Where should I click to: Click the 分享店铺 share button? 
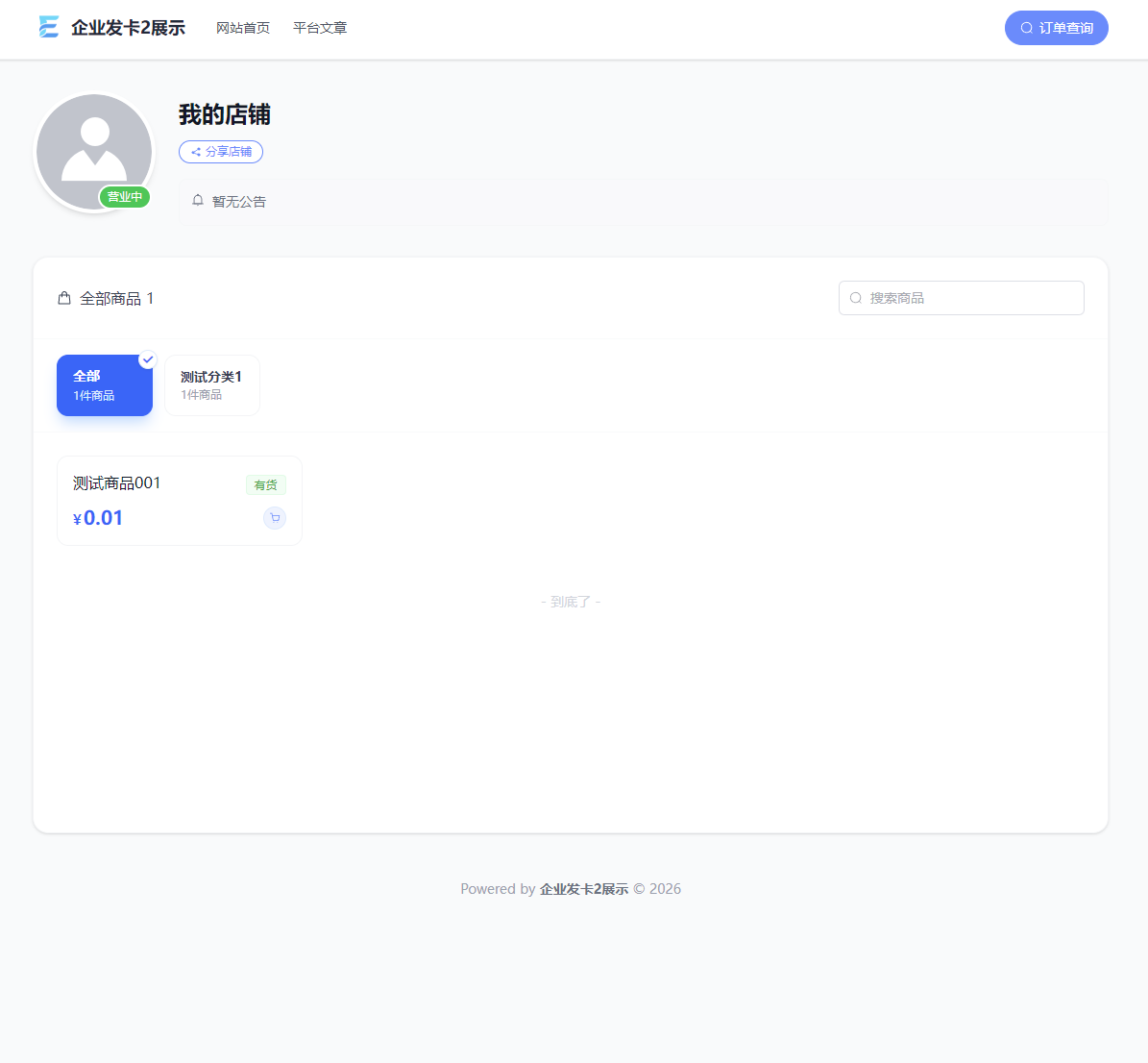click(x=221, y=152)
